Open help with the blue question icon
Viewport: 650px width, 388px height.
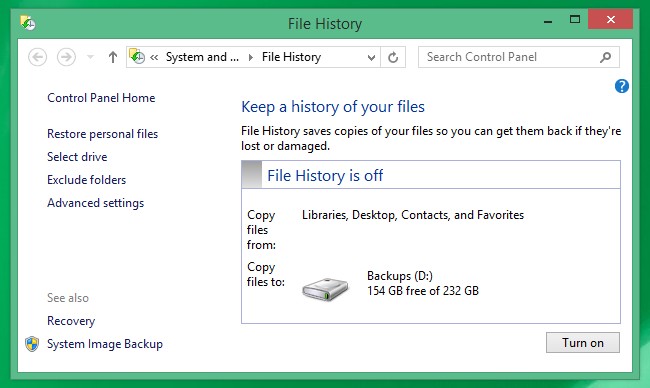pos(621,86)
